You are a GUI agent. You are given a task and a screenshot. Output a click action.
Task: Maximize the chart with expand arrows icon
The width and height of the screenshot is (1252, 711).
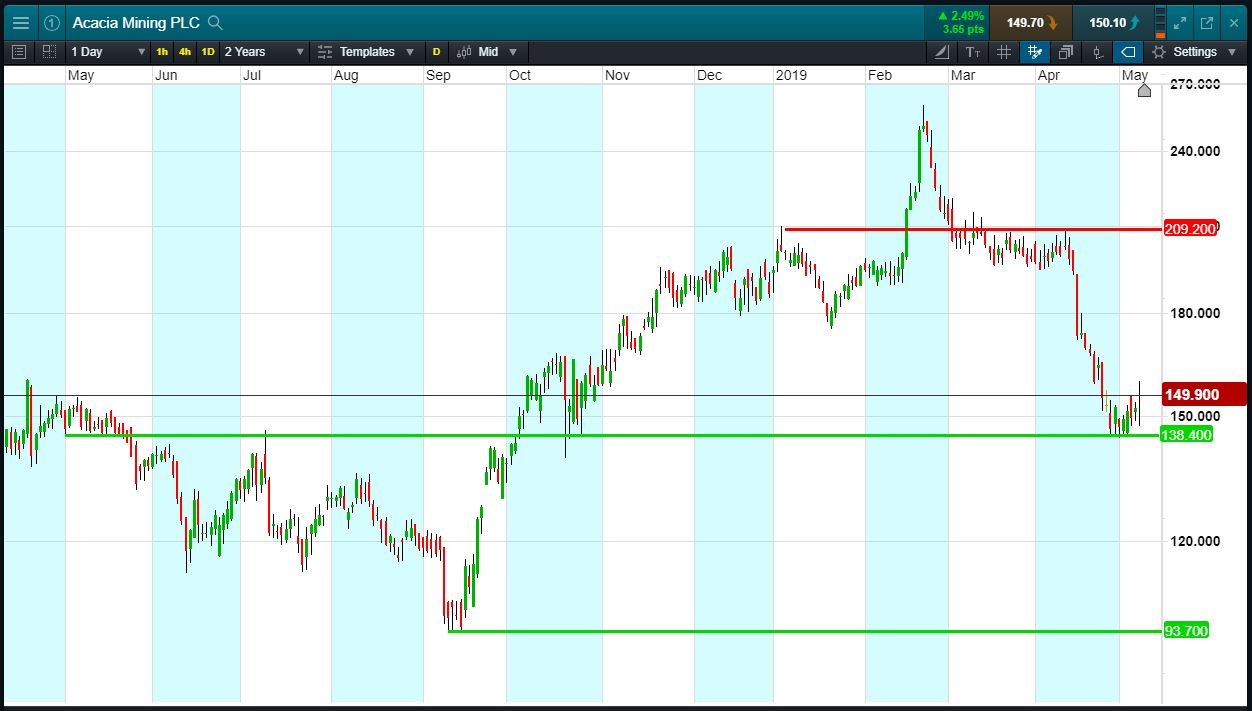(x=1180, y=22)
